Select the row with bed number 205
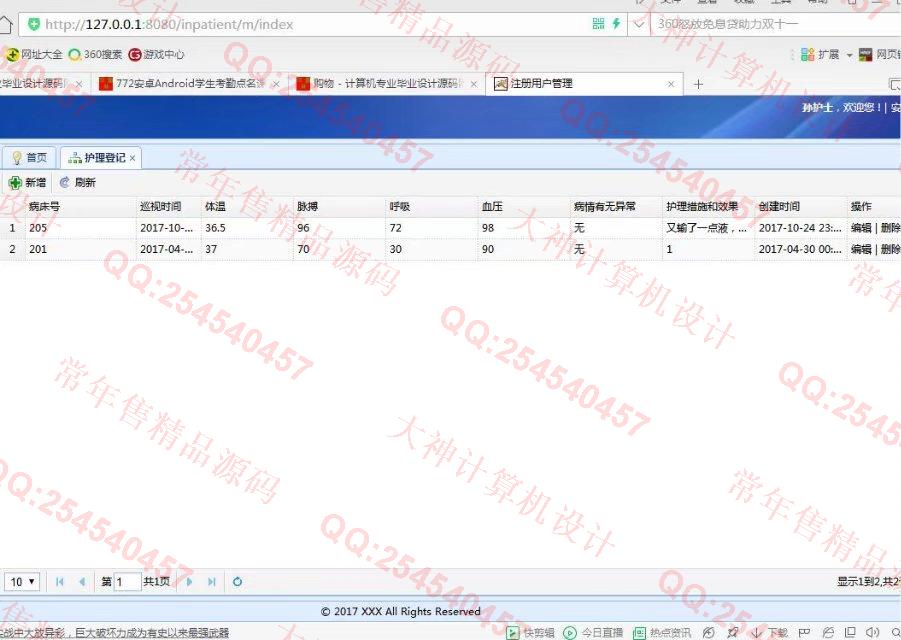This screenshot has width=901, height=640. pyautogui.click(x=450, y=228)
